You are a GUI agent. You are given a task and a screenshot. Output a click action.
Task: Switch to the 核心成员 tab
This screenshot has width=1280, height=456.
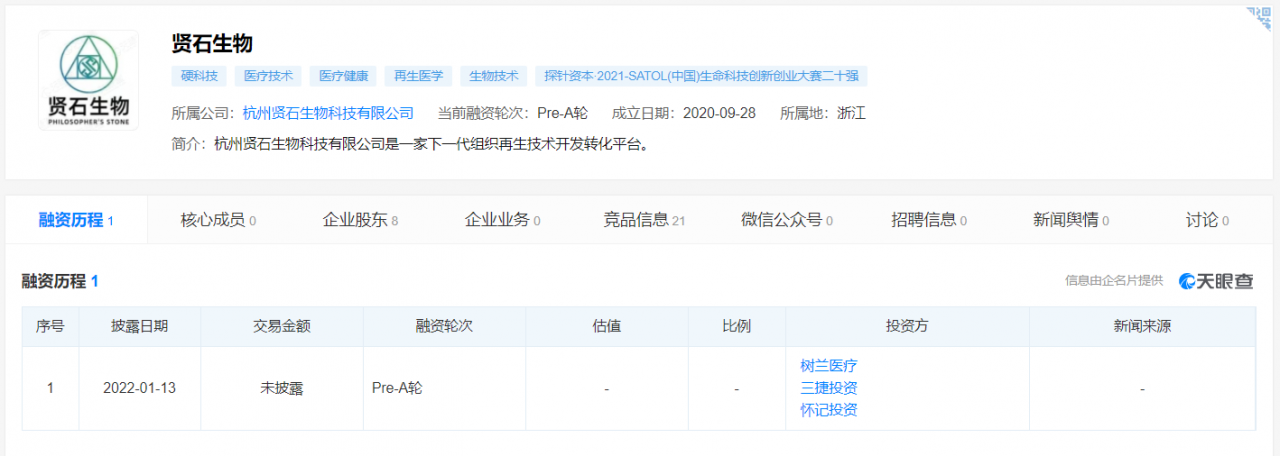(218, 220)
